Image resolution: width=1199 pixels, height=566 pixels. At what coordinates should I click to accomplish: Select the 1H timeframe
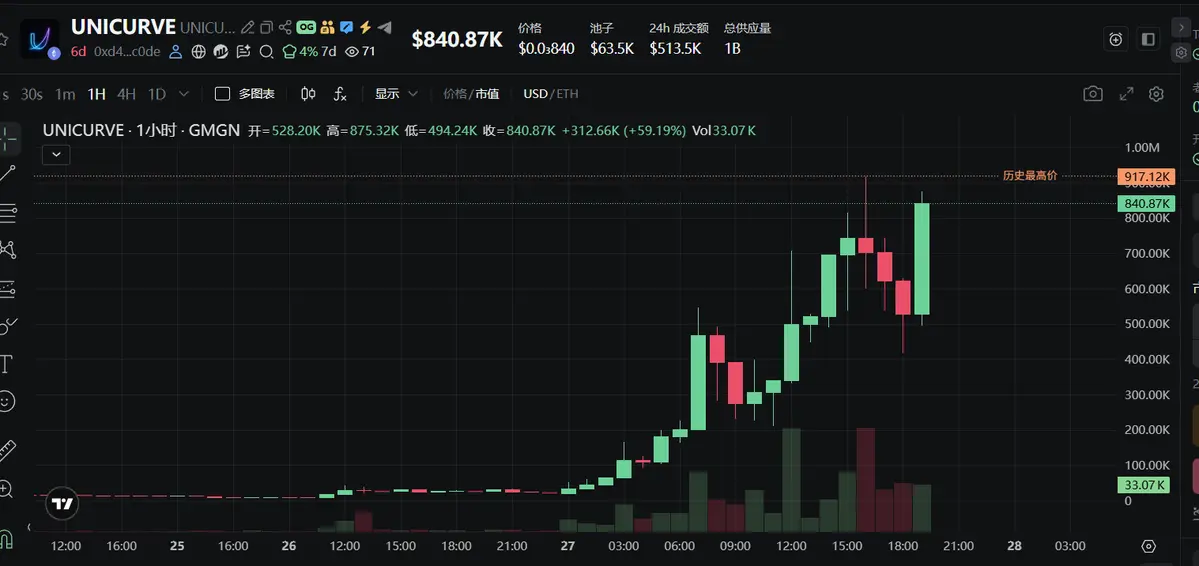(96, 94)
